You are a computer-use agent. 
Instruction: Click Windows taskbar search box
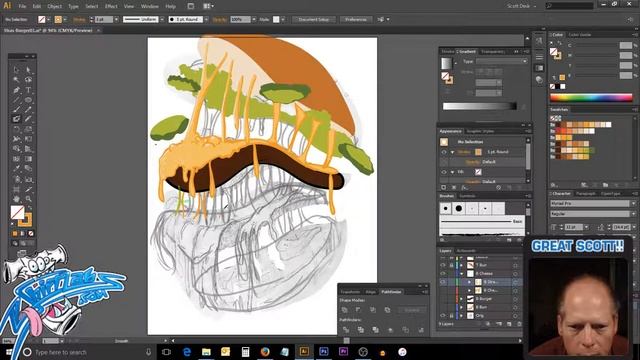coord(87,352)
